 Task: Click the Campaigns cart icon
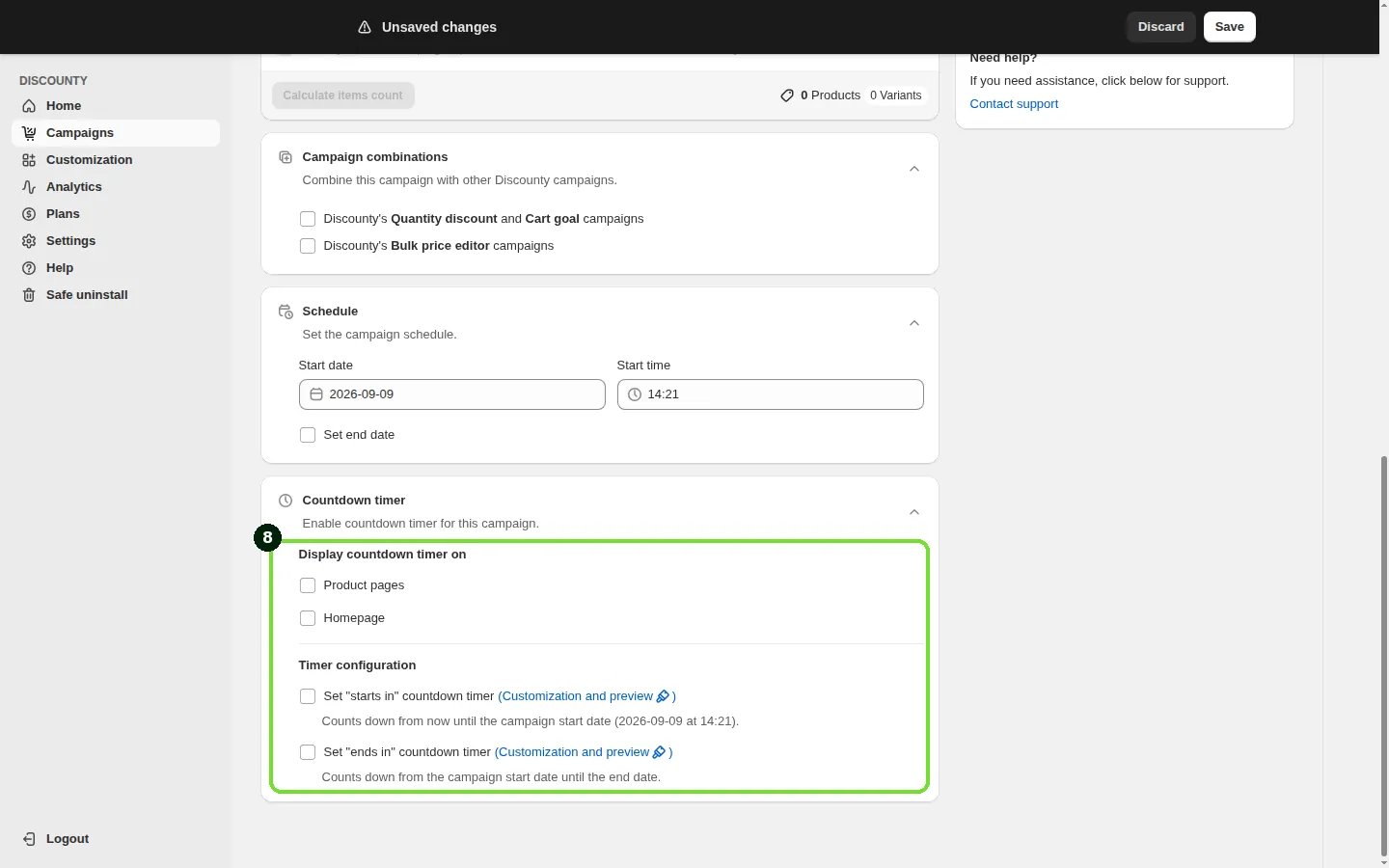[x=29, y=133]
